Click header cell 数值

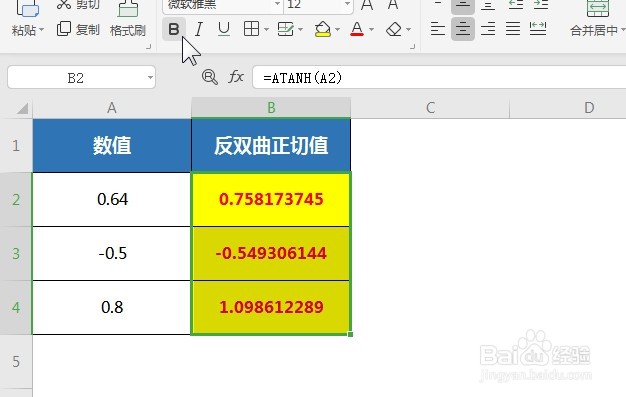112,145
